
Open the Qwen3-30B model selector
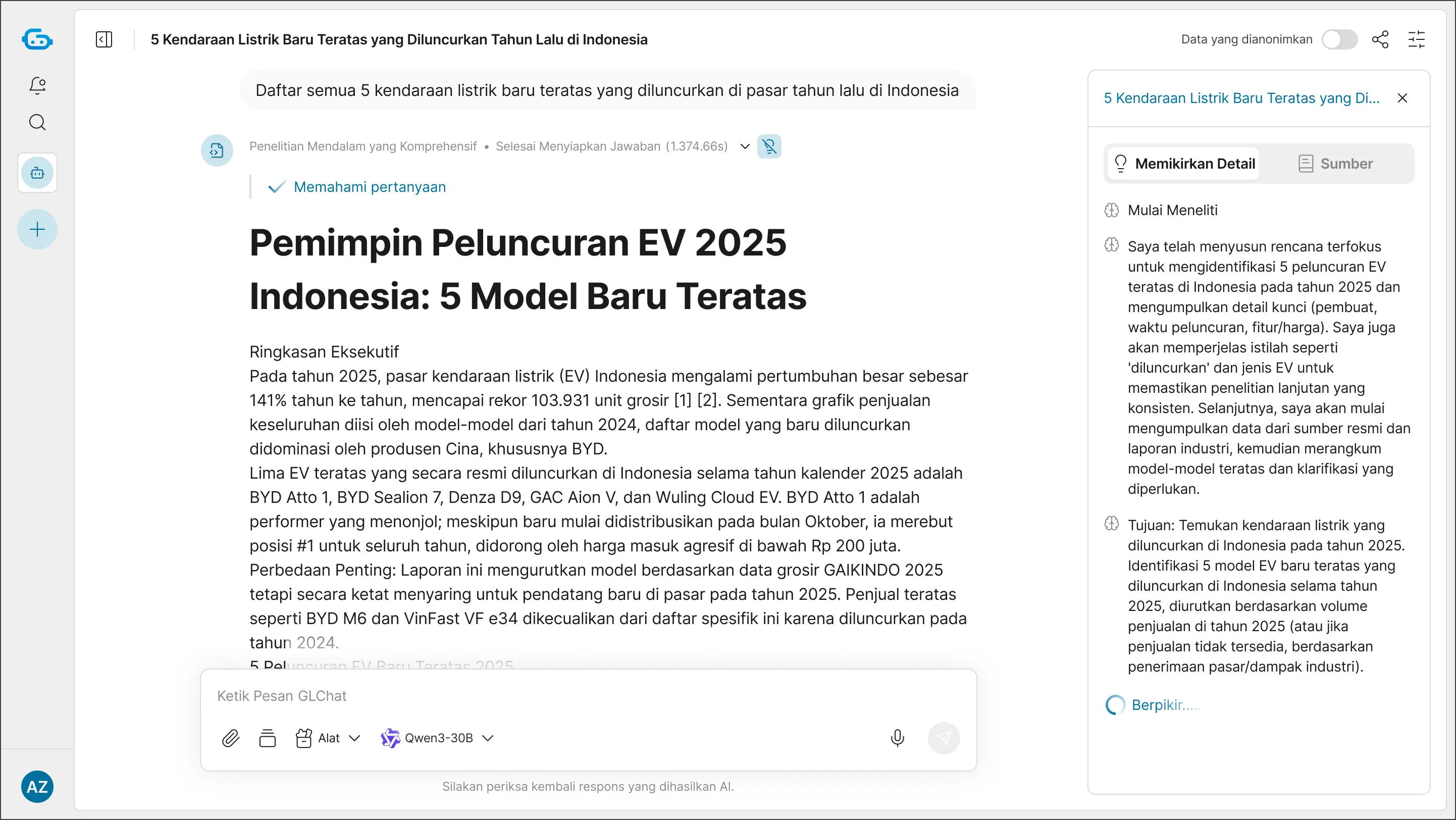click(x=438, y=738)
